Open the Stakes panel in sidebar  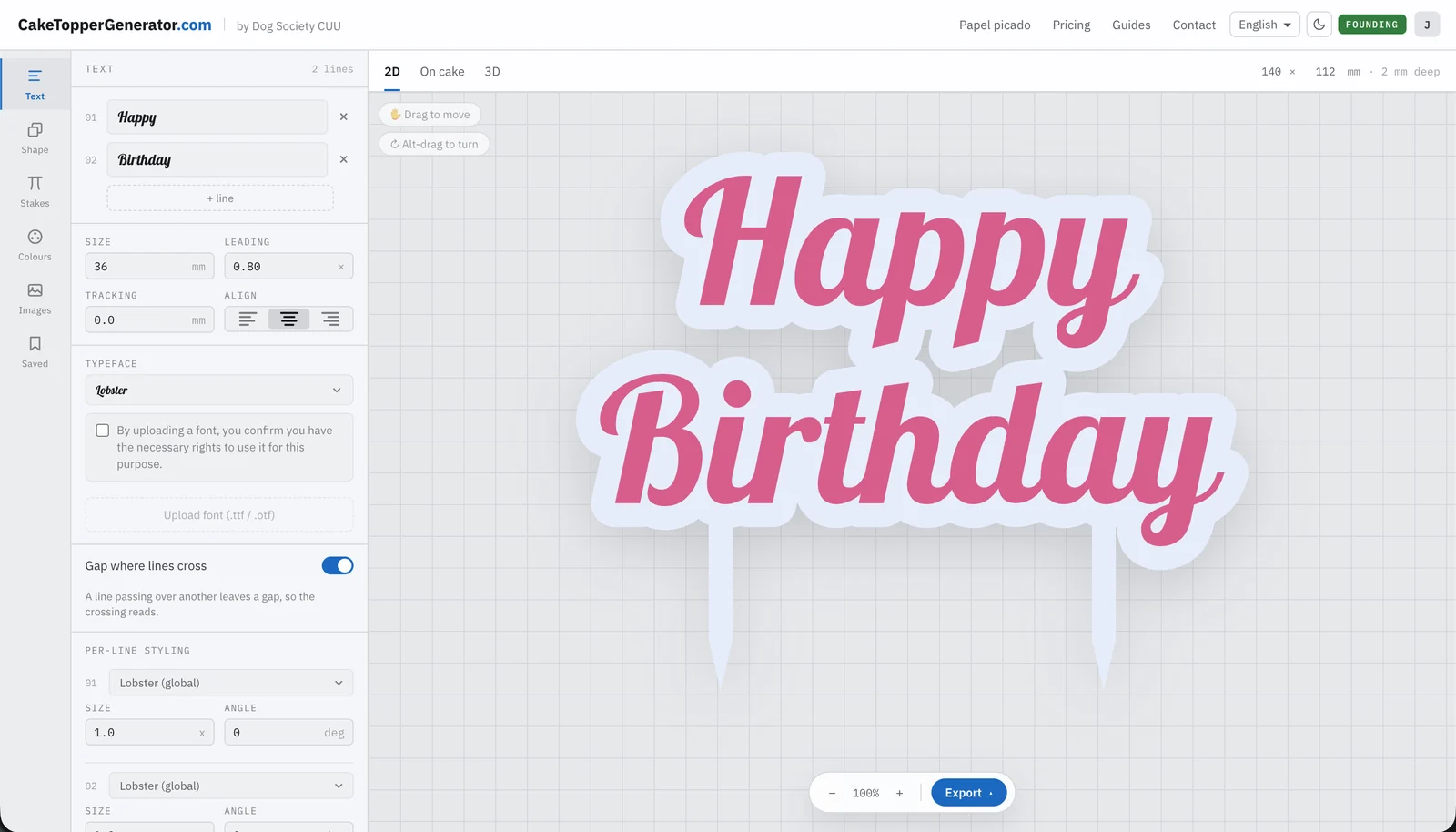pyautogui.click(x=35, y=191)
